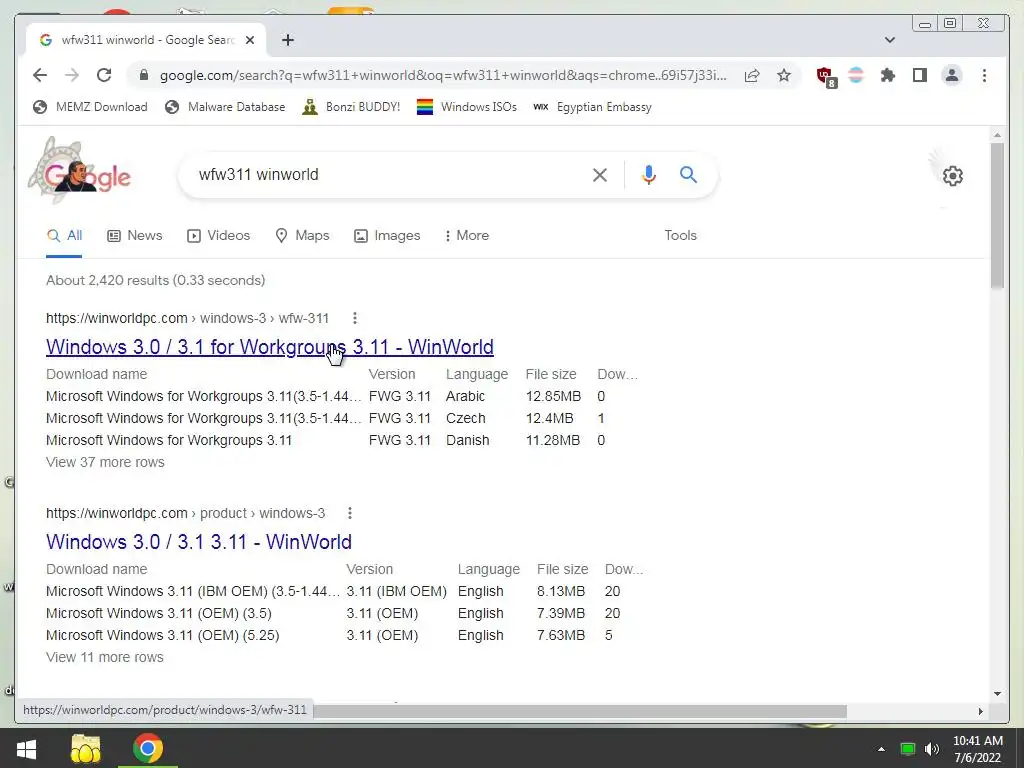This screenshot has height=768, width=1024.
Task: Click the forward navigation arrow
Action: [72, 75]
